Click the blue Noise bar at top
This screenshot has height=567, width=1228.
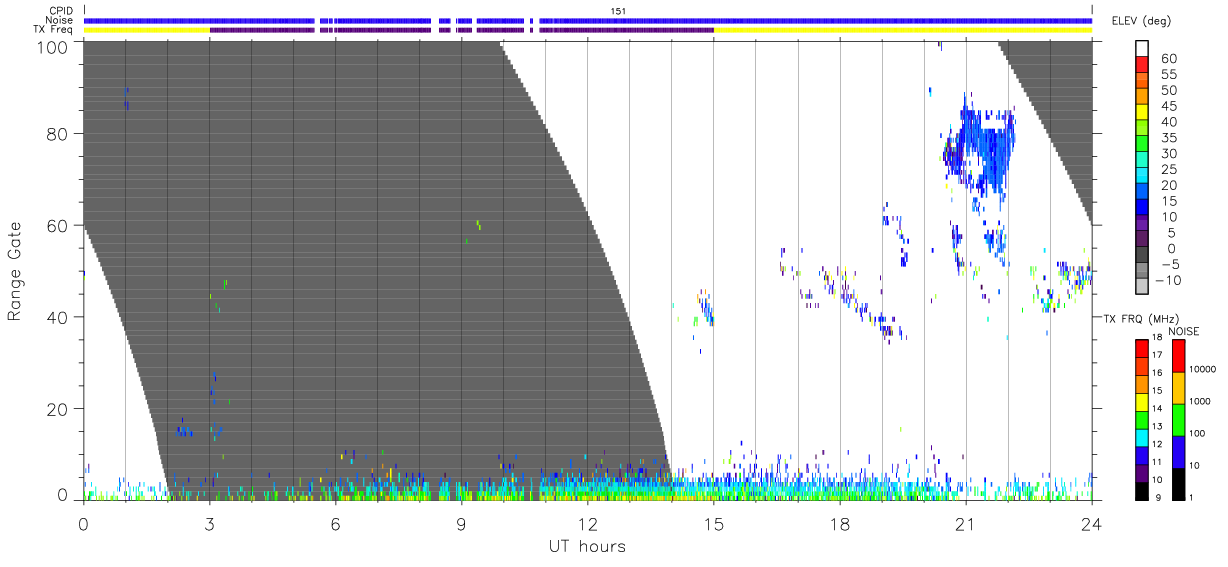click(588, 20)
